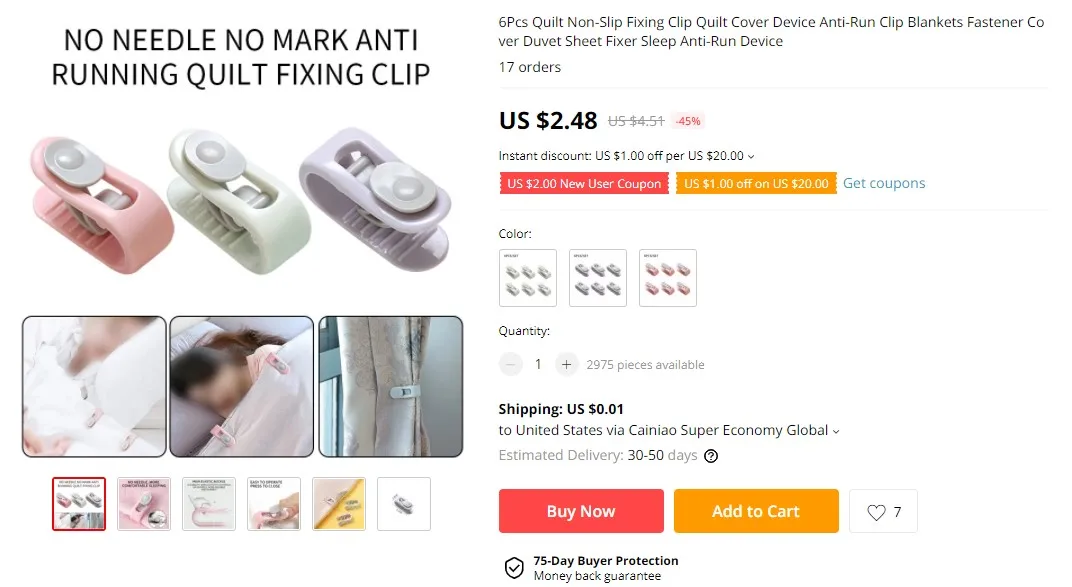The width and height of the screenshot is (1072, 587).
Task: Choose the pink clips color option
Action: tap(668, 278)
